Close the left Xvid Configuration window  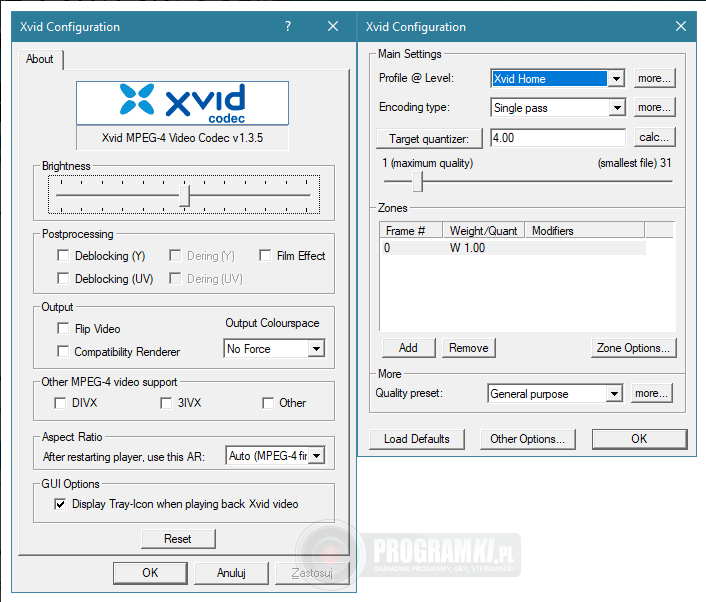(x=333, y=26)
